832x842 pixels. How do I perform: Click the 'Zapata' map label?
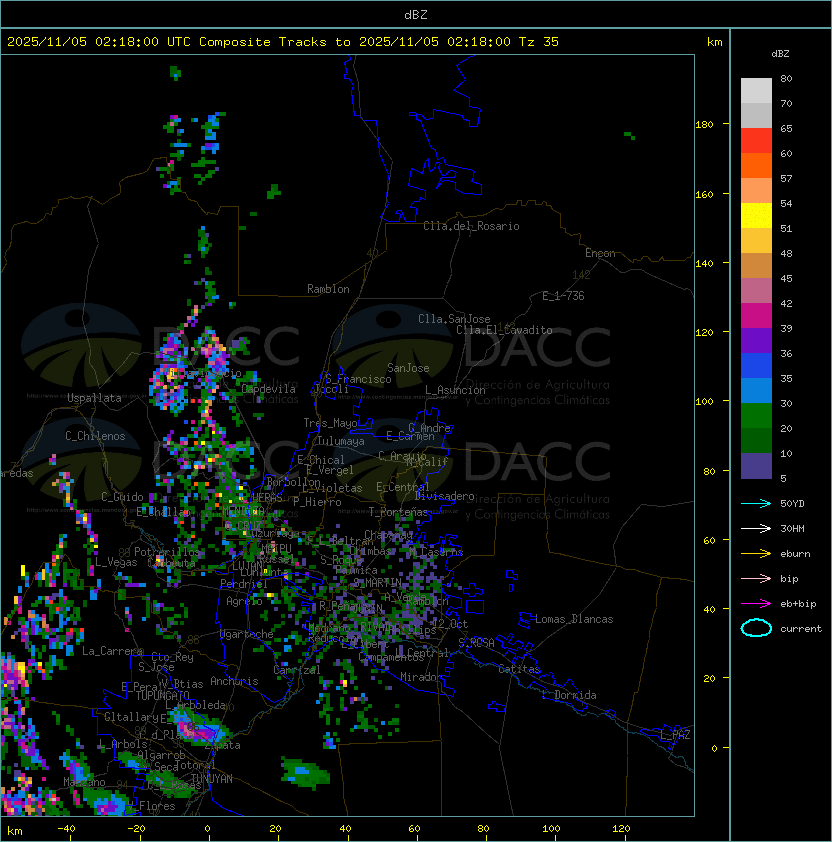pos(222,745)
